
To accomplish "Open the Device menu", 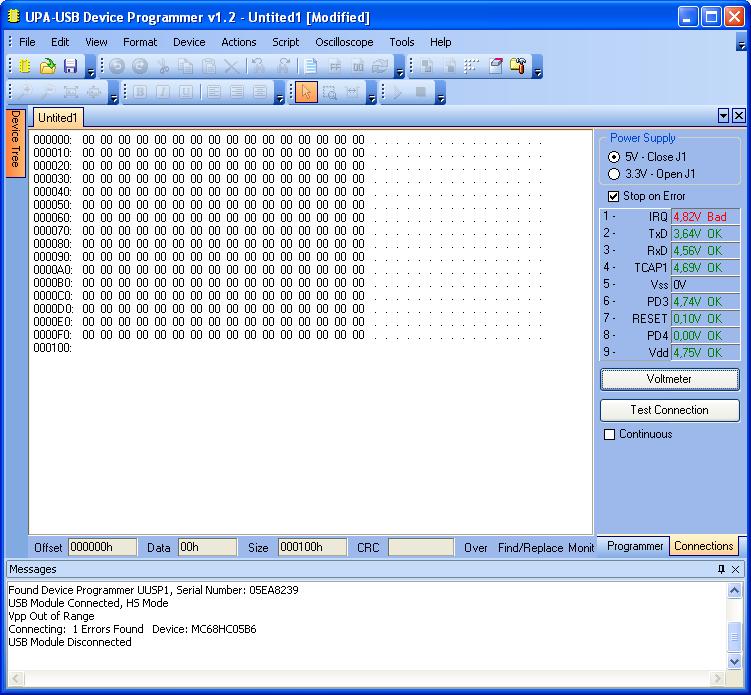I will click(189, 42).
